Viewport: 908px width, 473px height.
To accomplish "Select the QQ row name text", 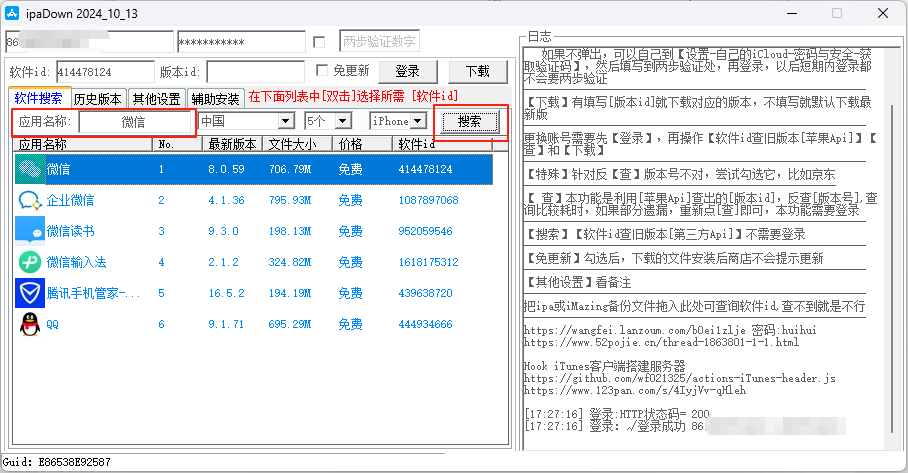I will [53, 324].
